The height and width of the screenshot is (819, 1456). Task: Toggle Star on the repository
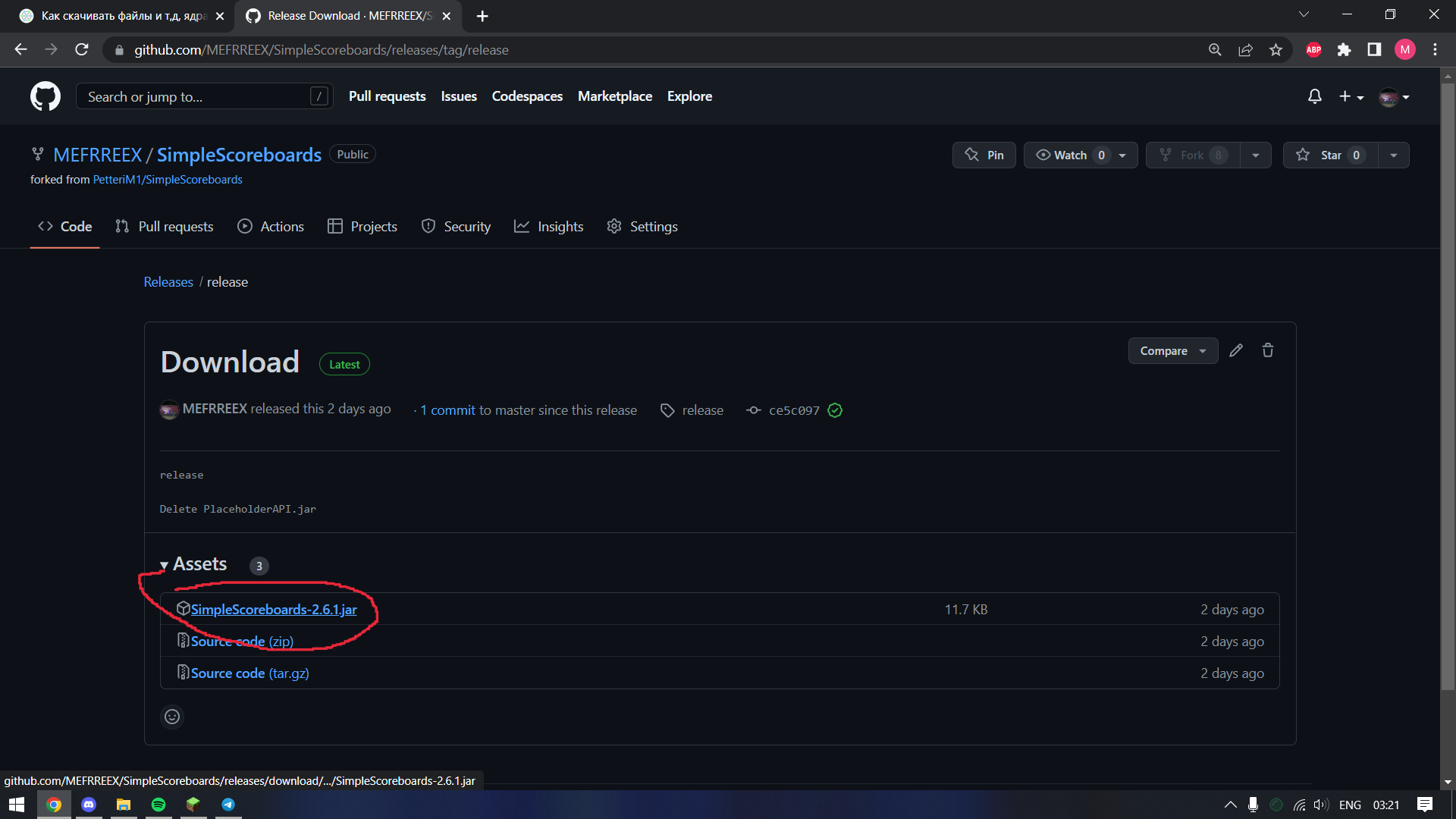(1330, 155)
